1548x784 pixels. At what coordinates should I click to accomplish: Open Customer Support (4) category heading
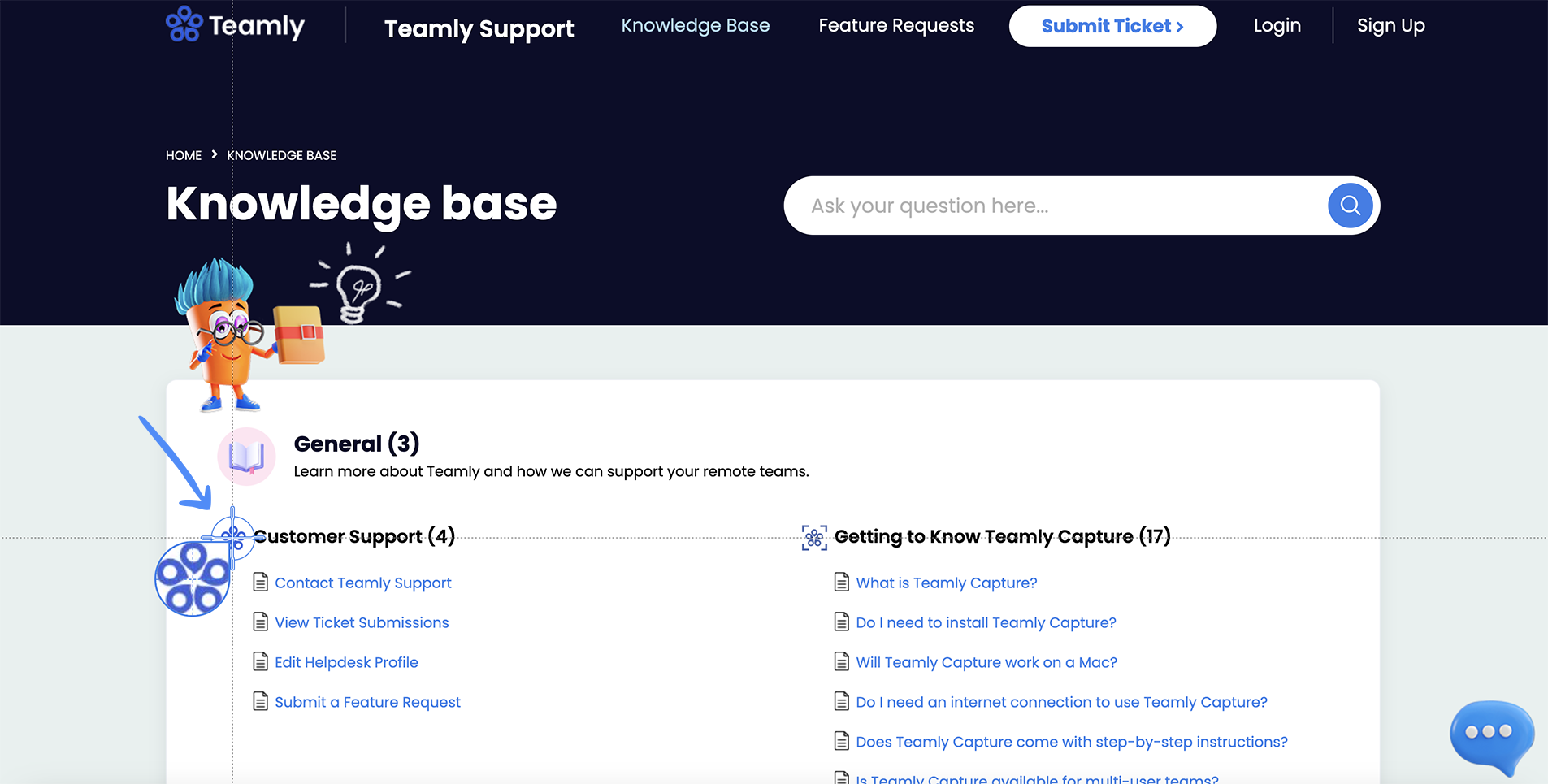coord(354,536)
